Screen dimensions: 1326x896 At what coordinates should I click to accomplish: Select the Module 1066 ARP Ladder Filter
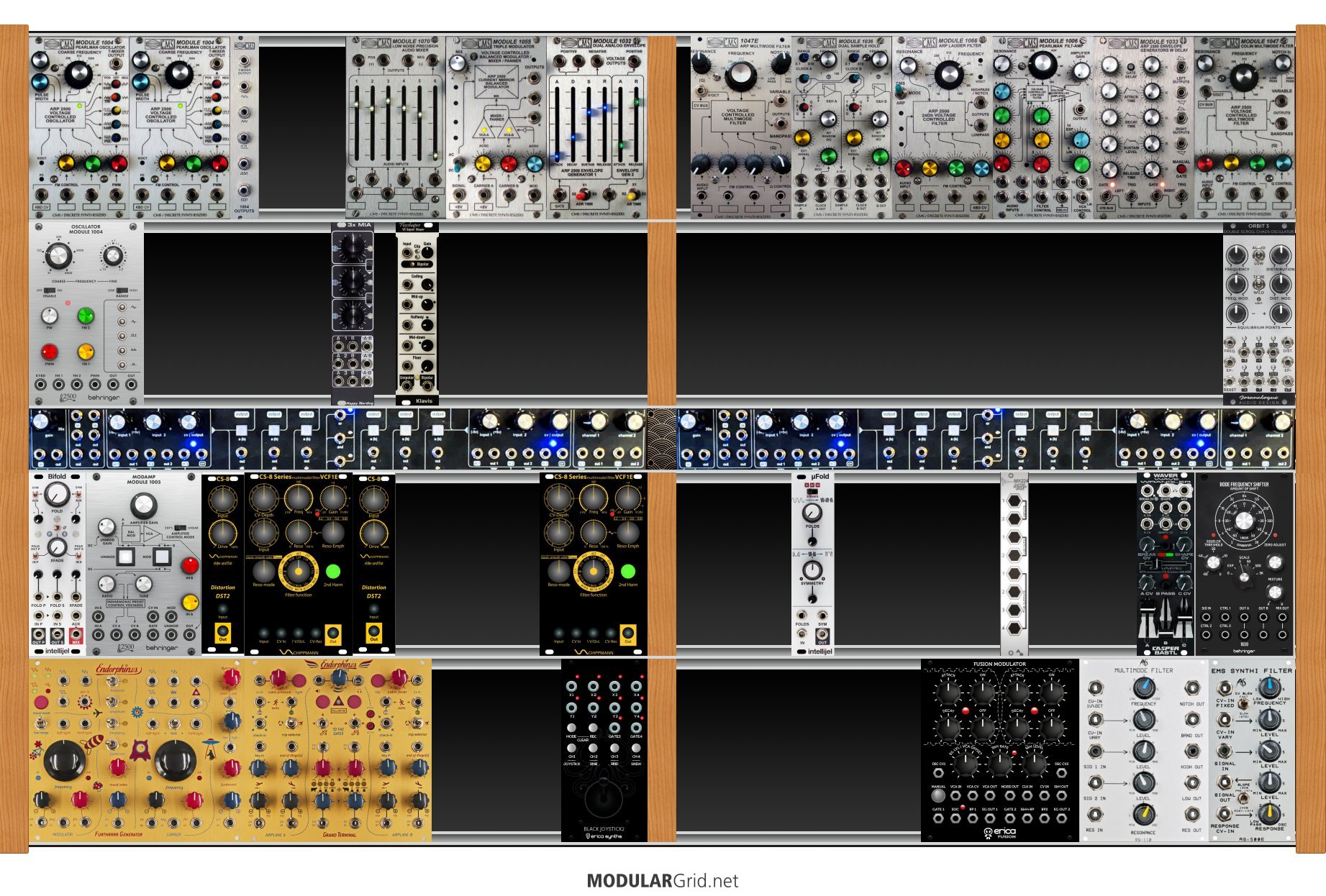(943, 127)
